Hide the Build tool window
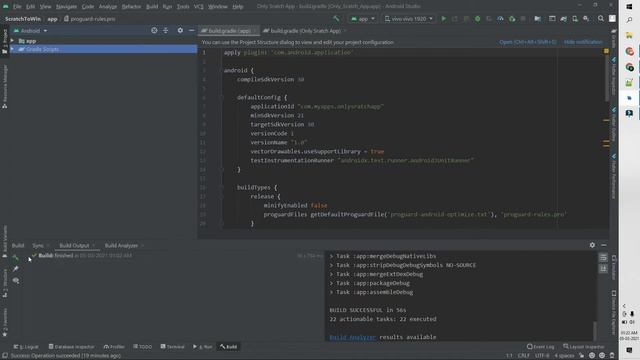Image resolution: width=640 pixels, height=360 pixels. (x=604, y=245)
